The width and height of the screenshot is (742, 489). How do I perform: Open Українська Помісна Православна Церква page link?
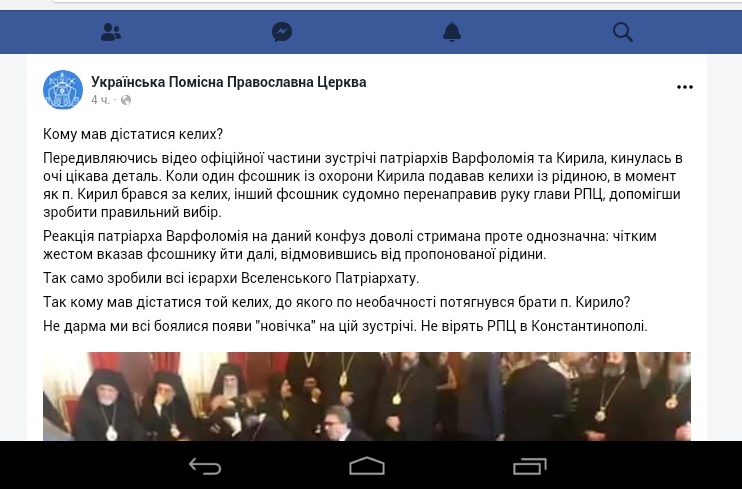click(229, 82)
